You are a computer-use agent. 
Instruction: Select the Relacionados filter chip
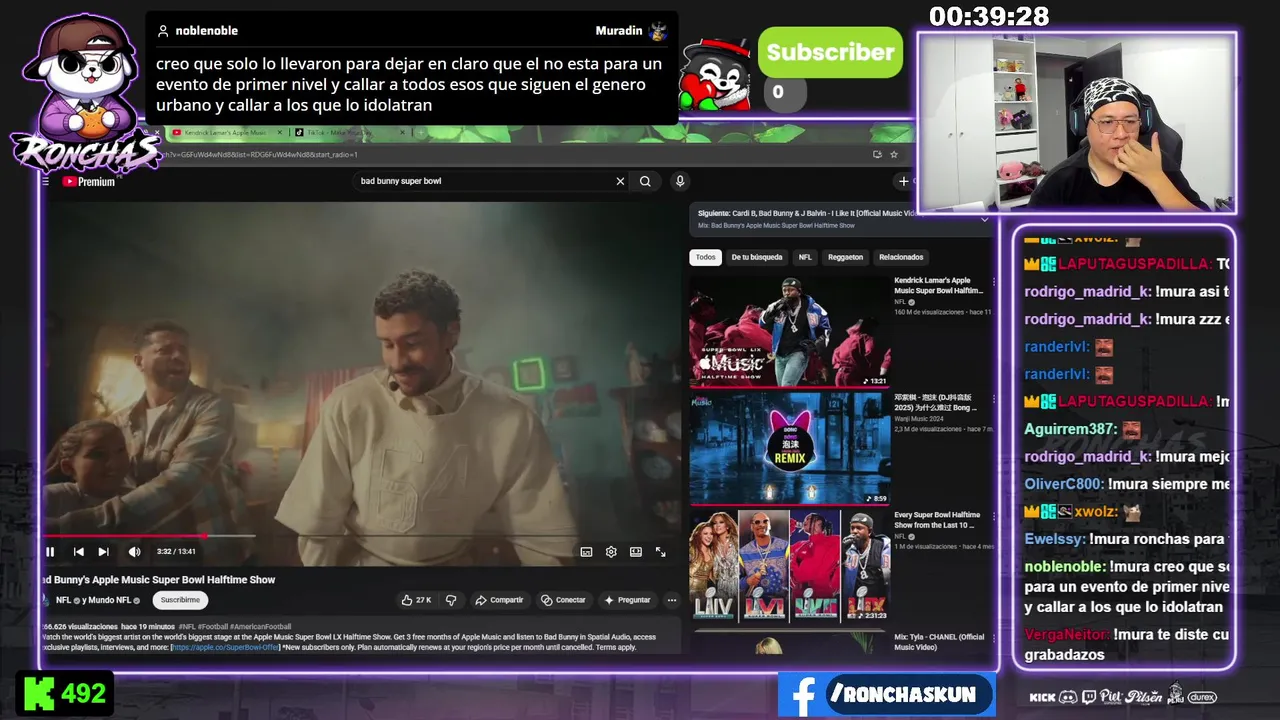pyautogui.click(x=901, y=257)
